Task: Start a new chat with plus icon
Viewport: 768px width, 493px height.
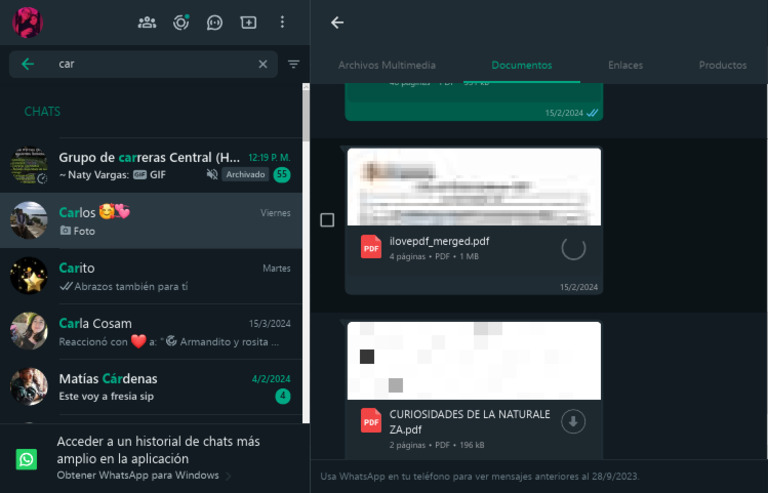Action: (248, 23)
